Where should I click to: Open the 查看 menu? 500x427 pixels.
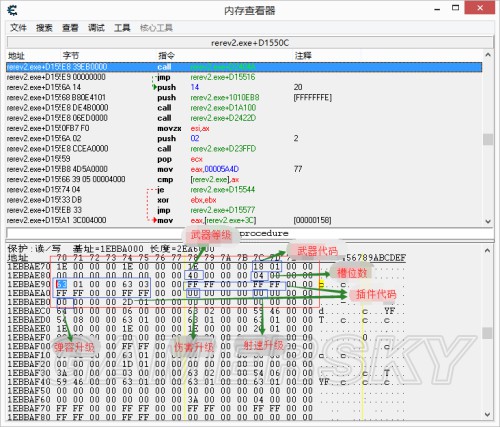[70, 28]
